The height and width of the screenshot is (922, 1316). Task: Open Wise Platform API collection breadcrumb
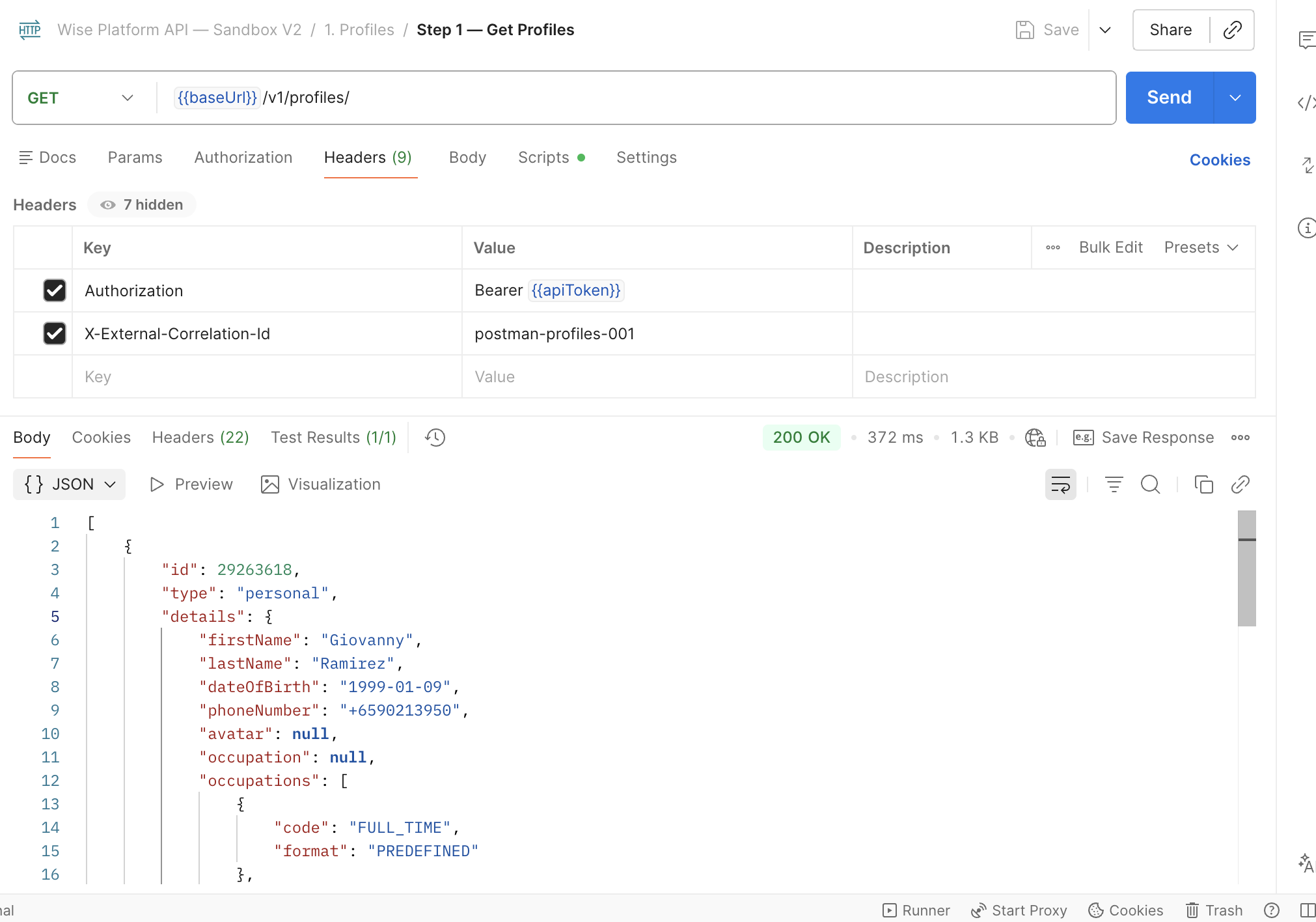pos(180,30)
